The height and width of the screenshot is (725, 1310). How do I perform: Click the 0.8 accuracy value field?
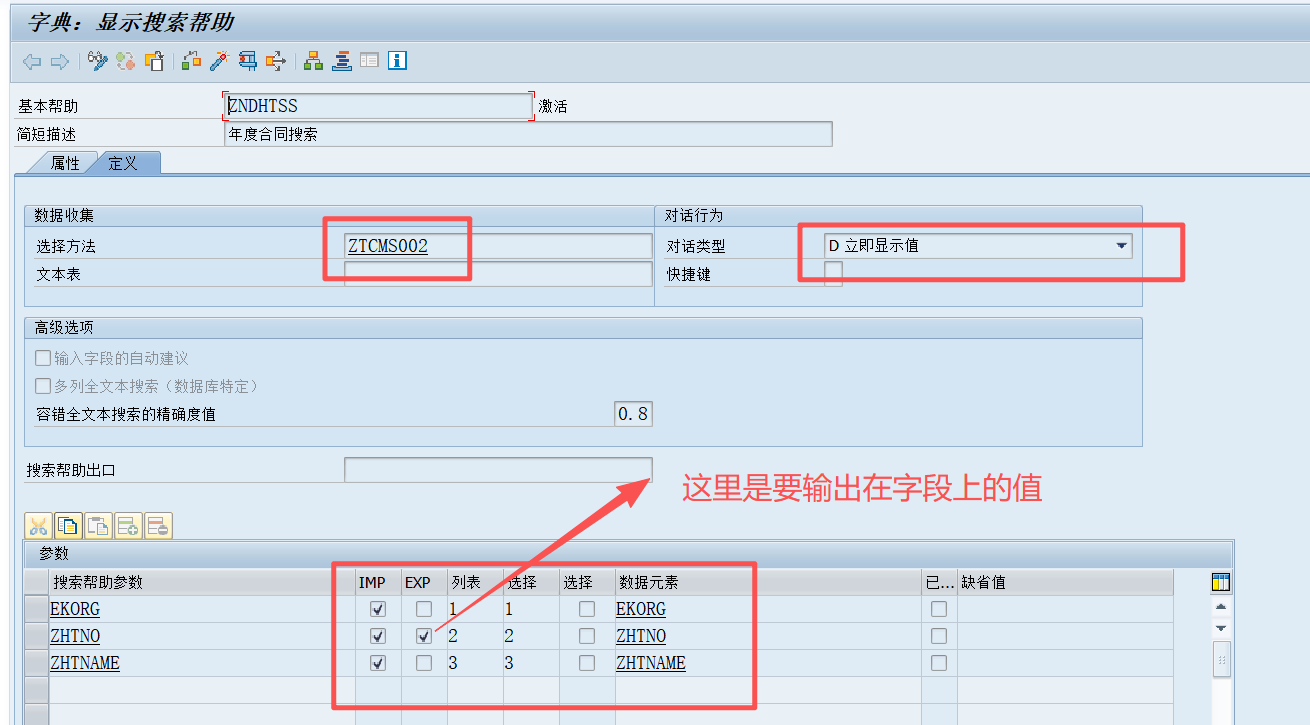(x=633, y=414)
